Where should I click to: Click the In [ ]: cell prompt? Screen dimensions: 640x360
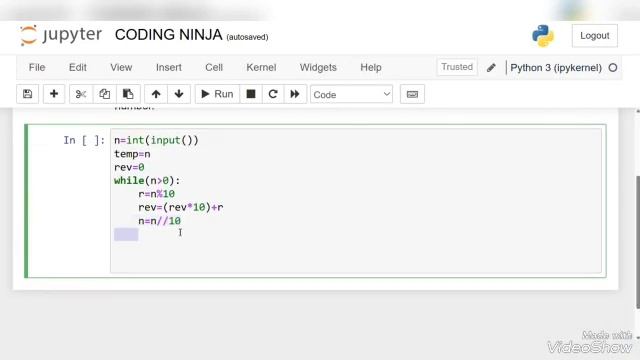(x=84, y=140)
